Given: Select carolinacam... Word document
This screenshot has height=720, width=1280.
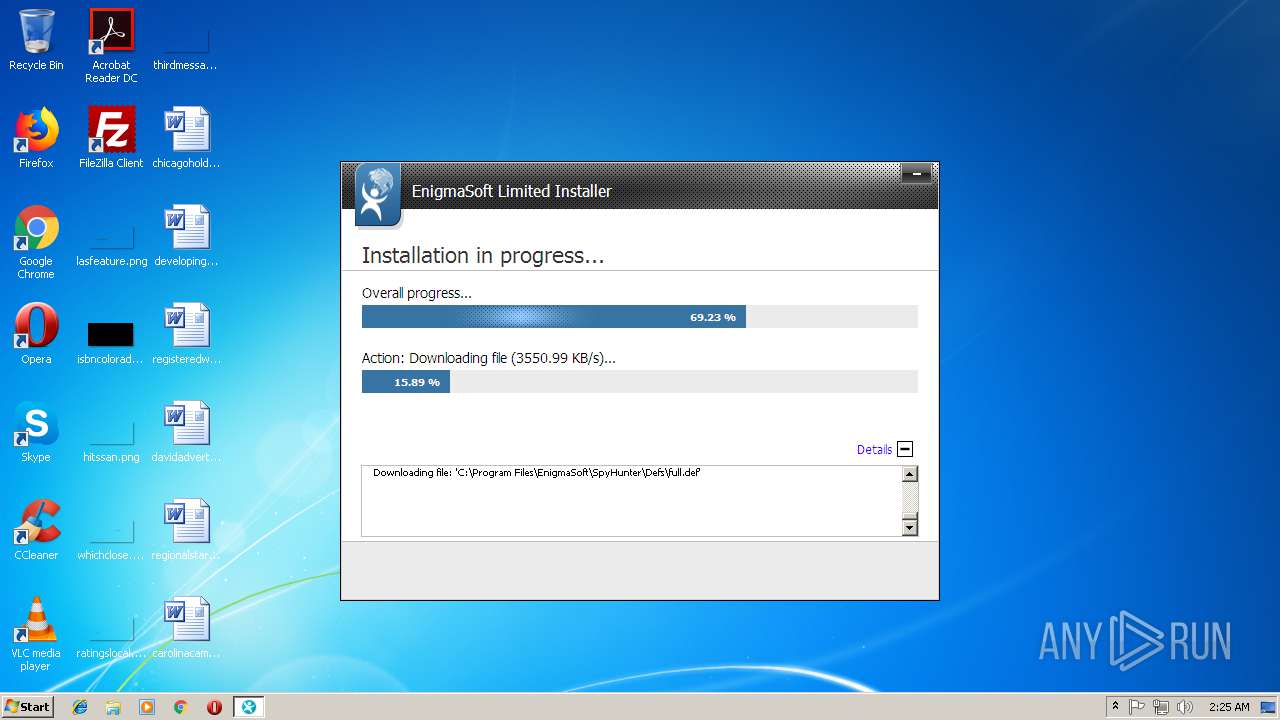Looking at the screenshot, I should point(186,628).
